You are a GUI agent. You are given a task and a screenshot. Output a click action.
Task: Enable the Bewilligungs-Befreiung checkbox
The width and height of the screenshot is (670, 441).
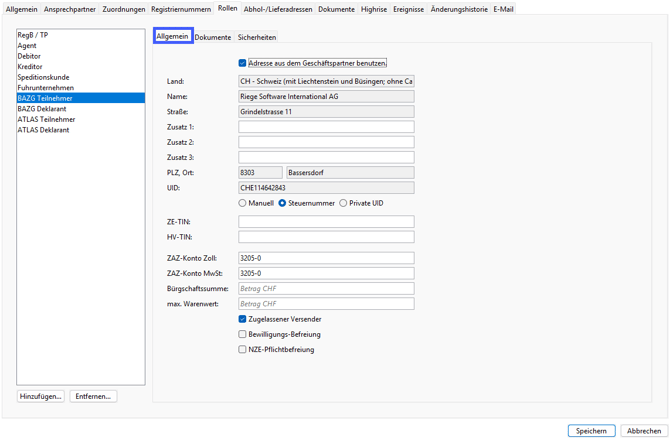242,334
